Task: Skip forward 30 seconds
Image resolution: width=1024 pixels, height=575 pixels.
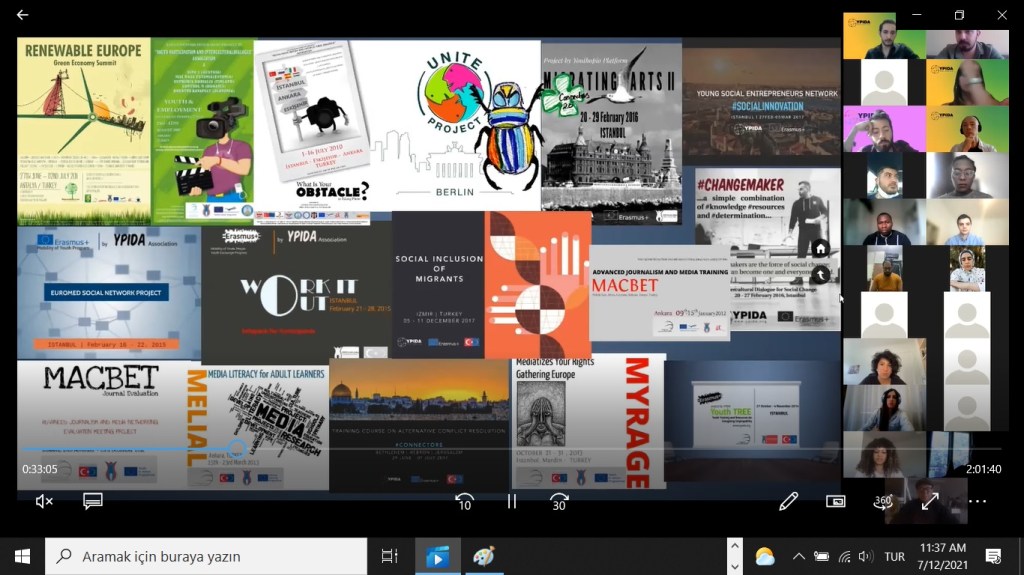Action: coord(559,502)
